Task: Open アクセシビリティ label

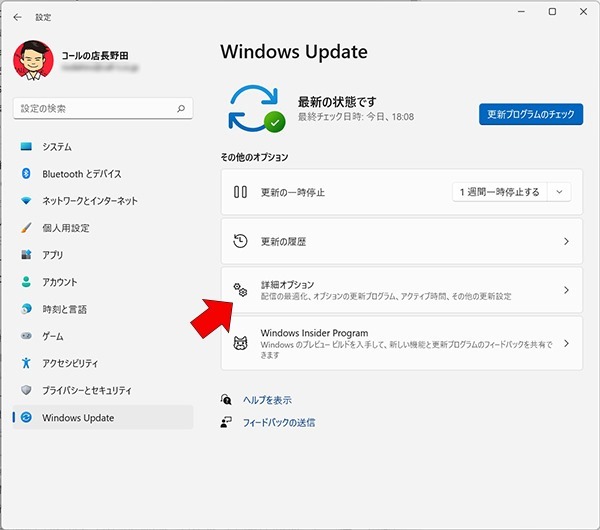Action: [x=70, y=363]
